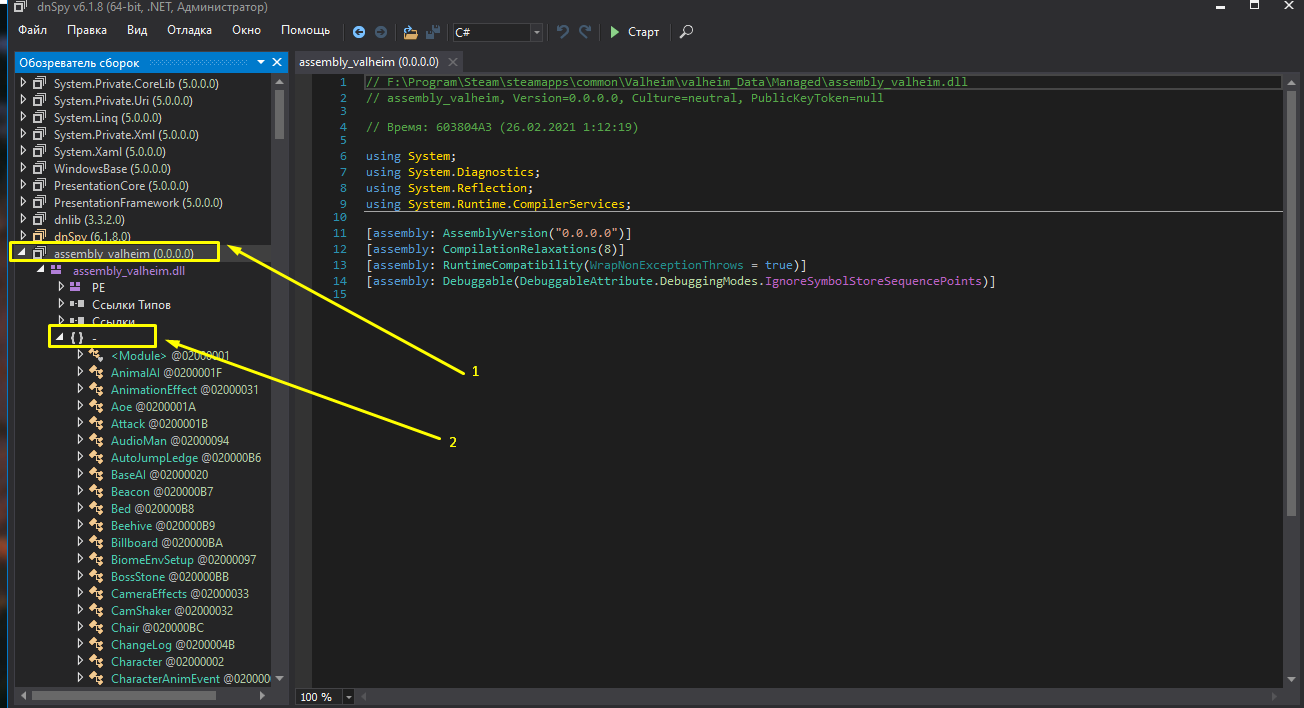
Task: Navigate forward with the grey arrow icon
Action: (x=381, y=32)
